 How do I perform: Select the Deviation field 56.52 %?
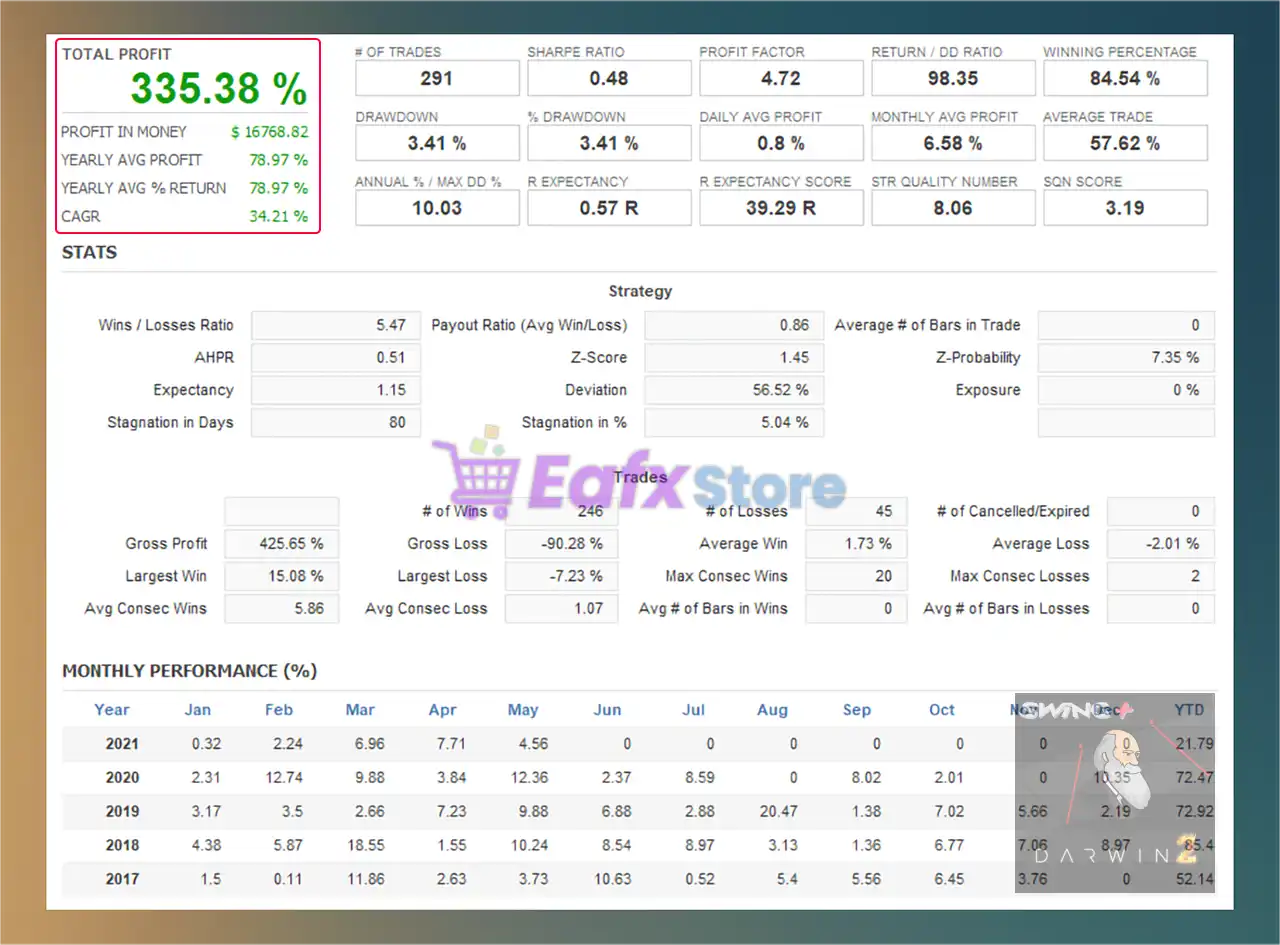(733, 390)
